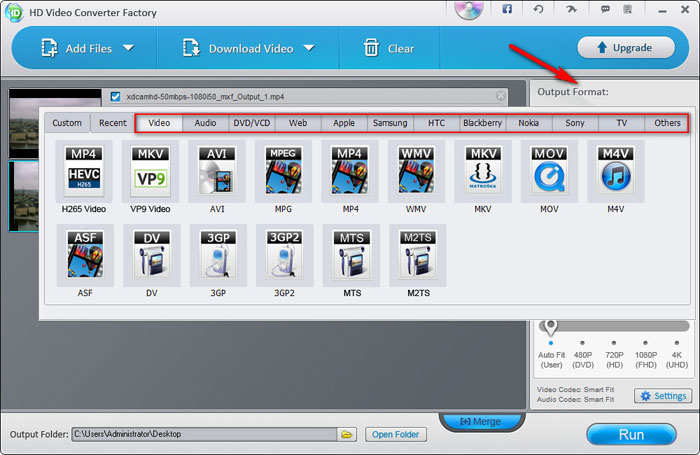Choose the MOV QuickTime format icon

click(x=549, y=171)
